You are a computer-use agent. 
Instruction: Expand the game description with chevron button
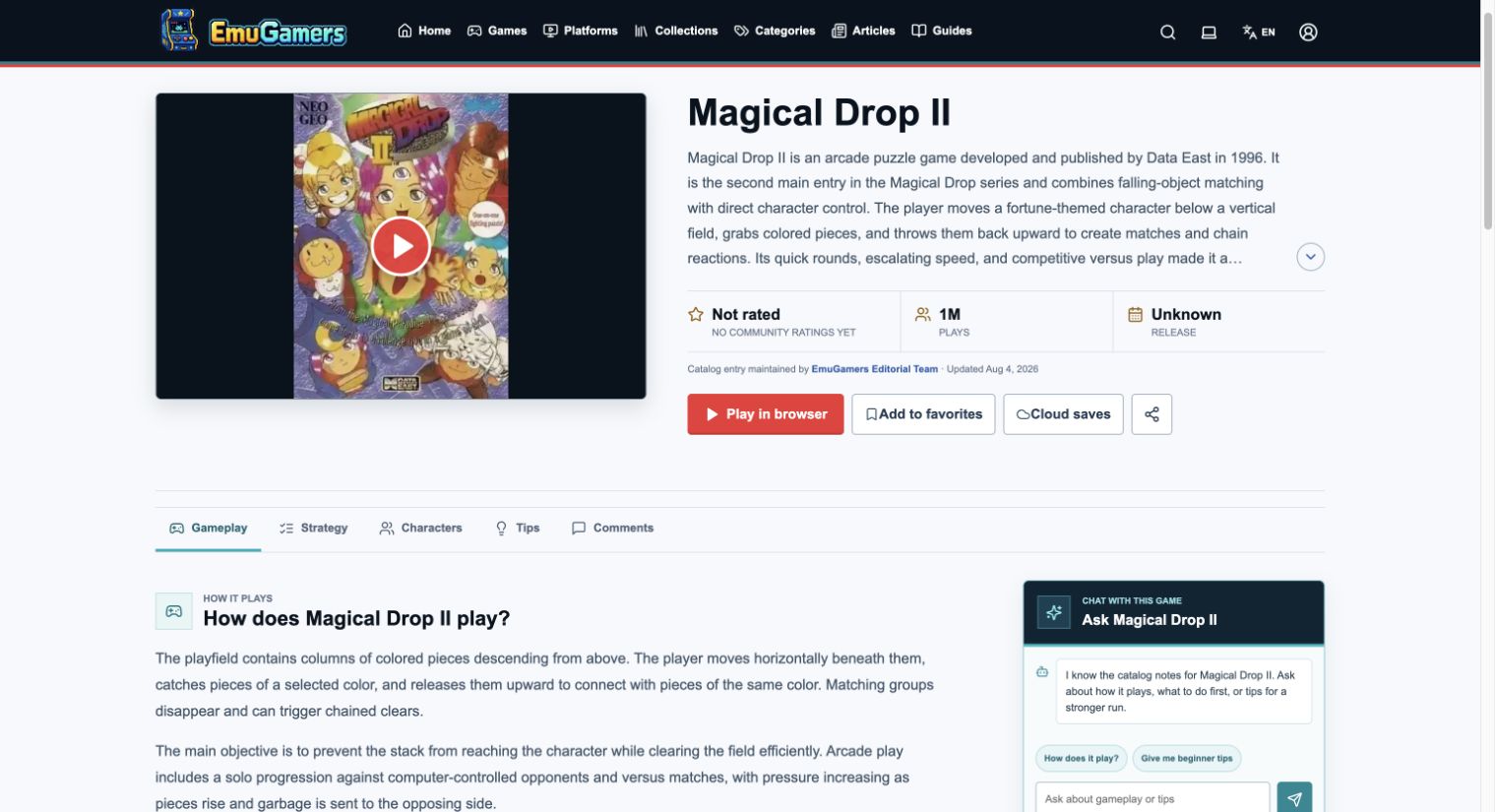pos(1310,257)
